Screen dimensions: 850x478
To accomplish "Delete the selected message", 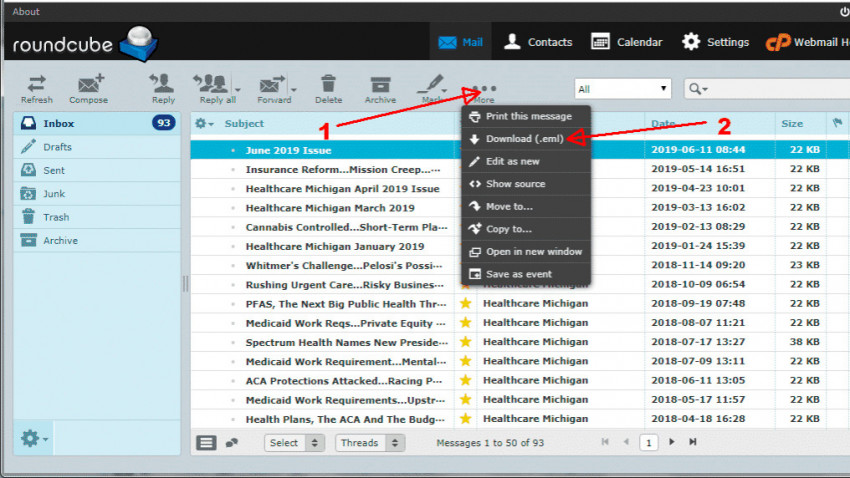I will pos(328,88).
